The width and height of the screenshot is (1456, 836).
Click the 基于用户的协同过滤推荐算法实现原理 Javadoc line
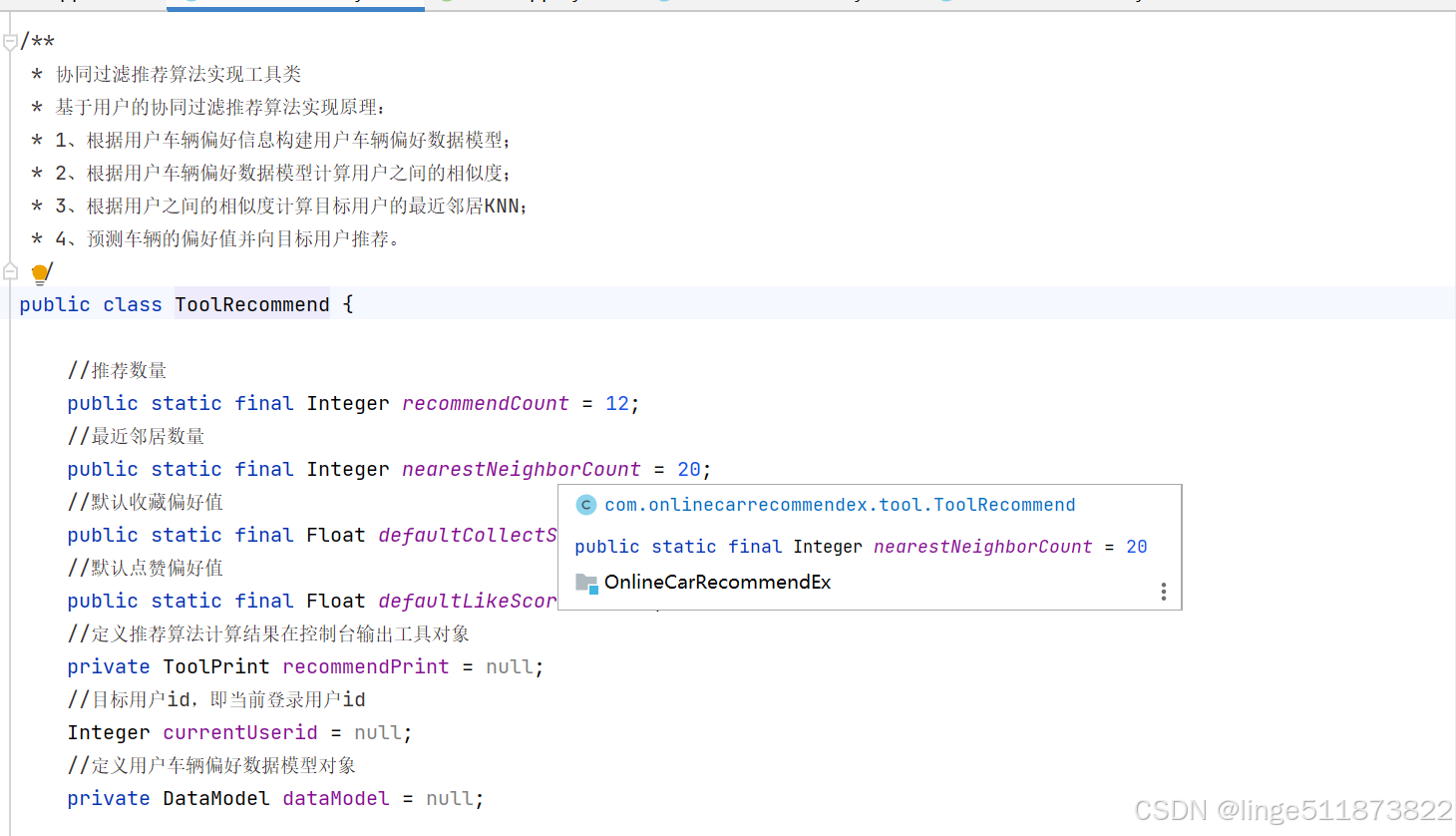point(220,107)
